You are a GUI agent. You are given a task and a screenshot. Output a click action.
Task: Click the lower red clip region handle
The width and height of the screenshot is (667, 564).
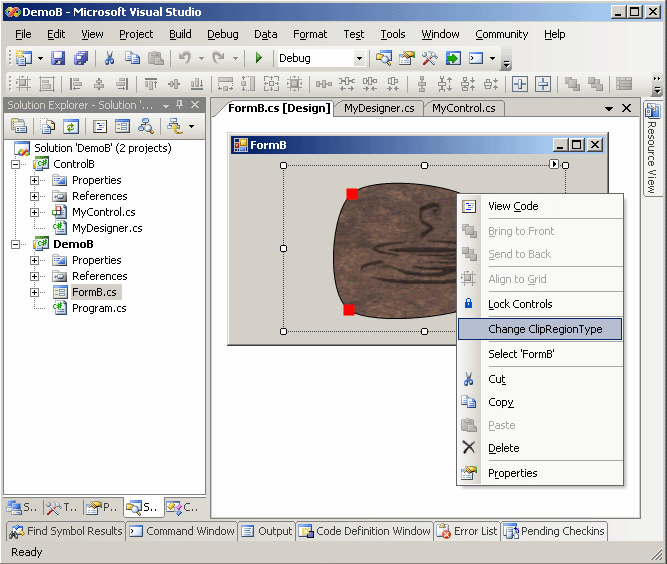point(349,310)
